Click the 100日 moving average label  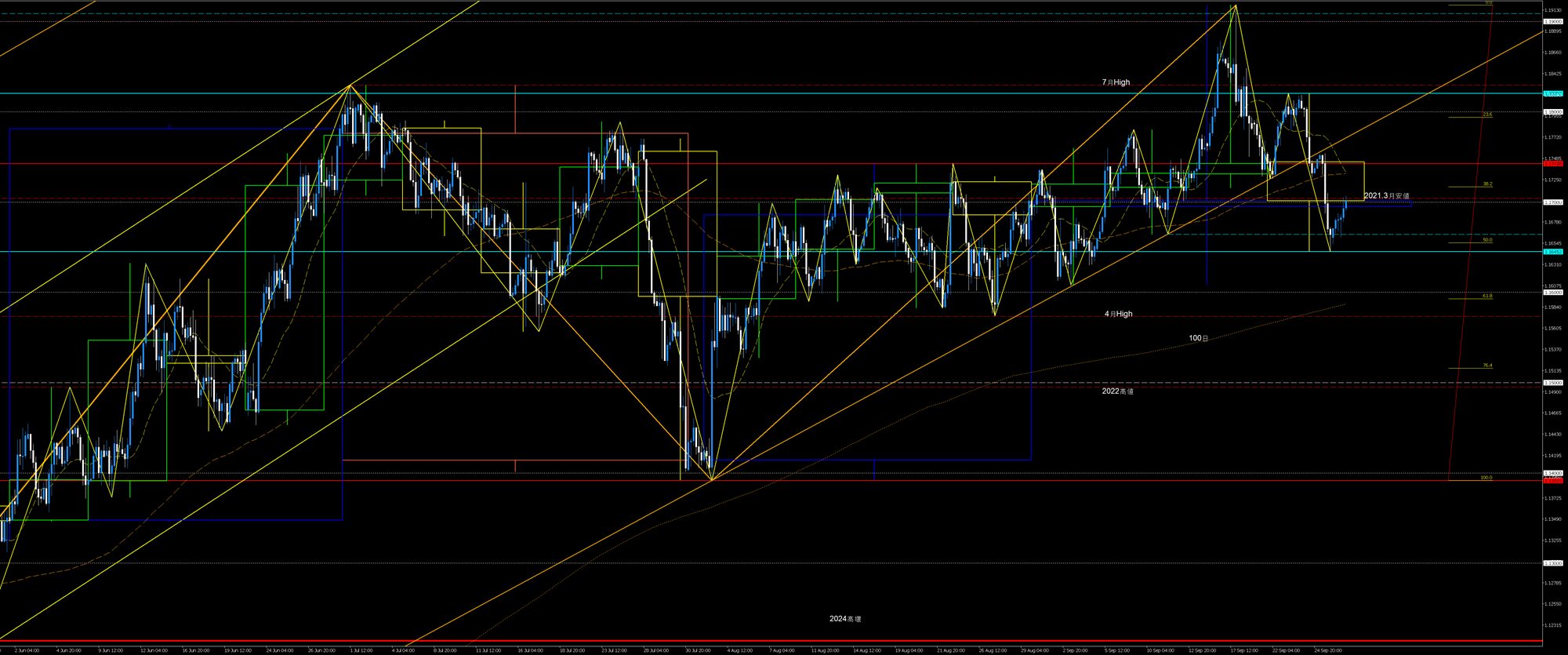tap(1198, 338)
